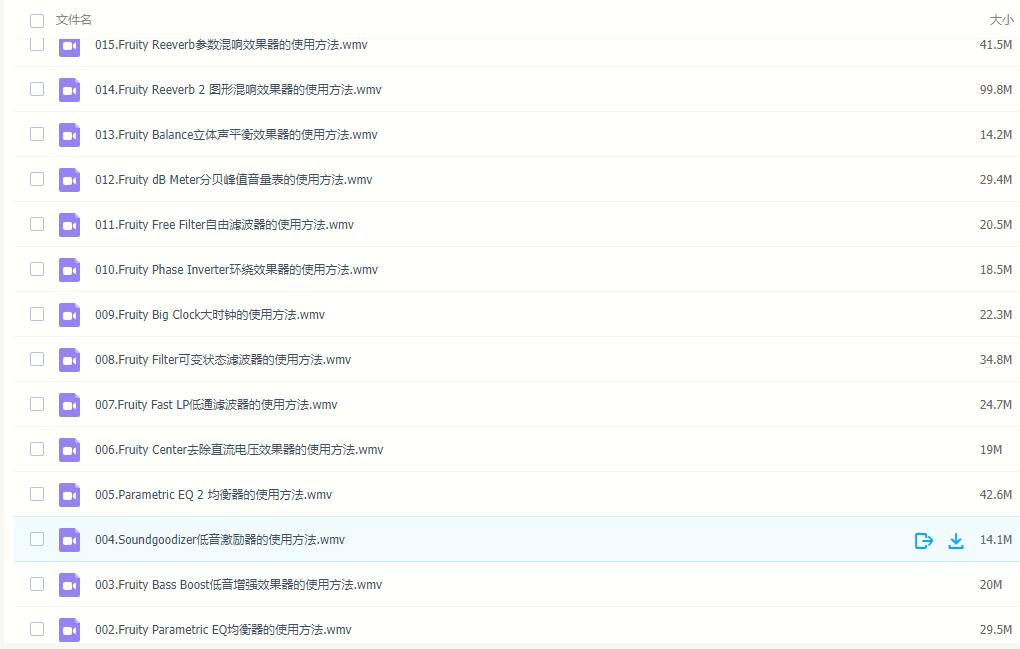The image size is (1020, 649).
Task: Click the video icon for 003.Fruity Bass Boost
Action: (x=70, y=585)
